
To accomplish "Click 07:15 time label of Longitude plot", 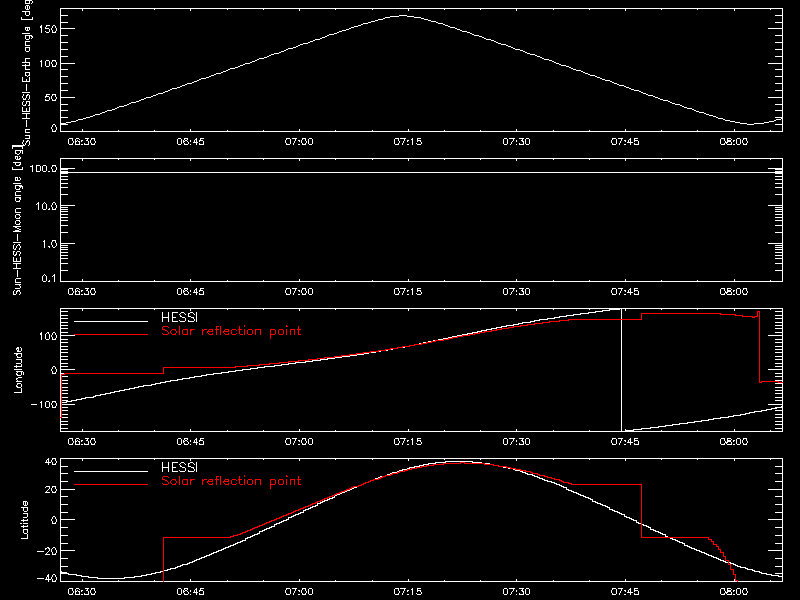I will tap(408, 441).
